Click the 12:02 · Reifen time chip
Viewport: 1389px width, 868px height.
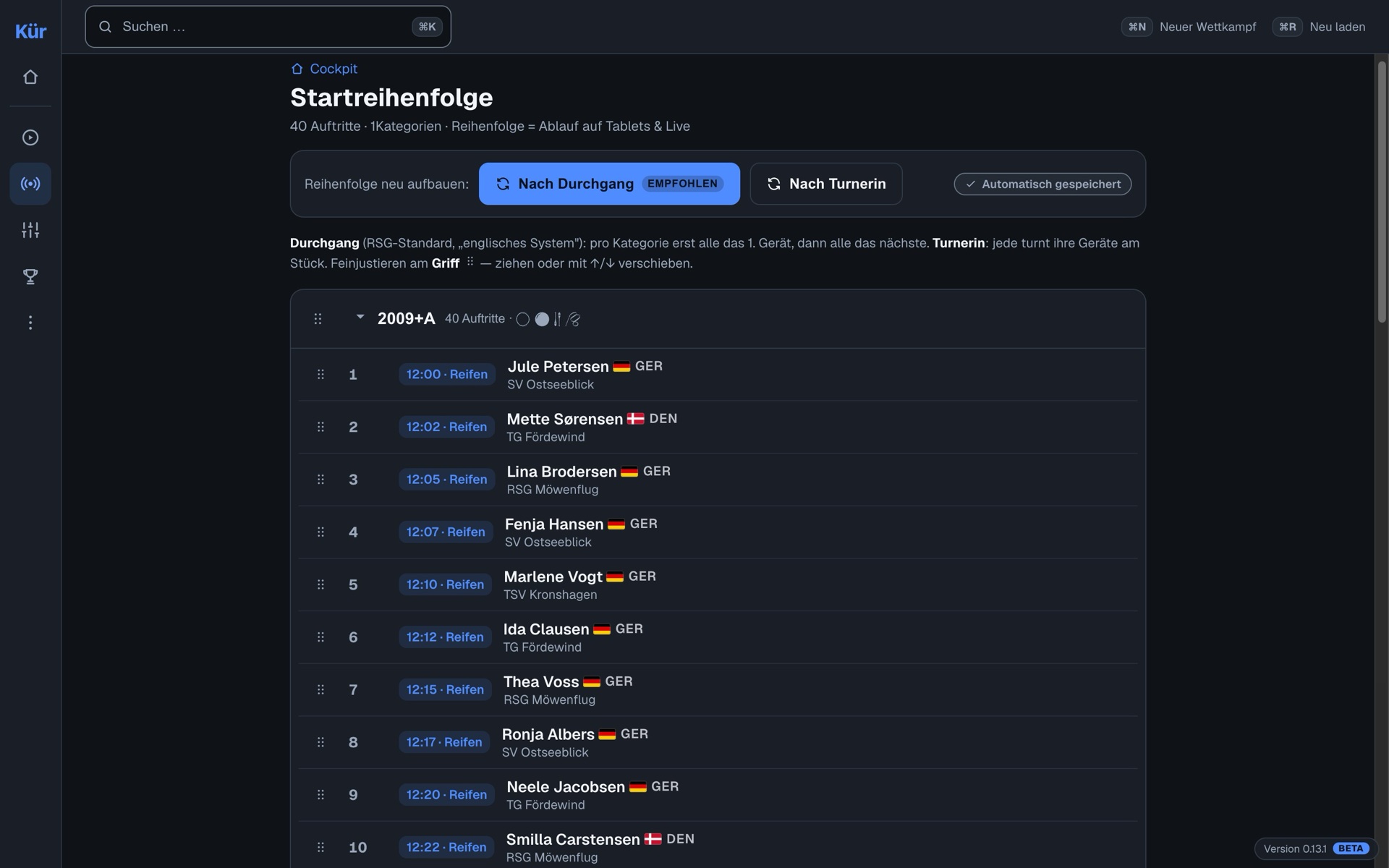tap(446, 427)
